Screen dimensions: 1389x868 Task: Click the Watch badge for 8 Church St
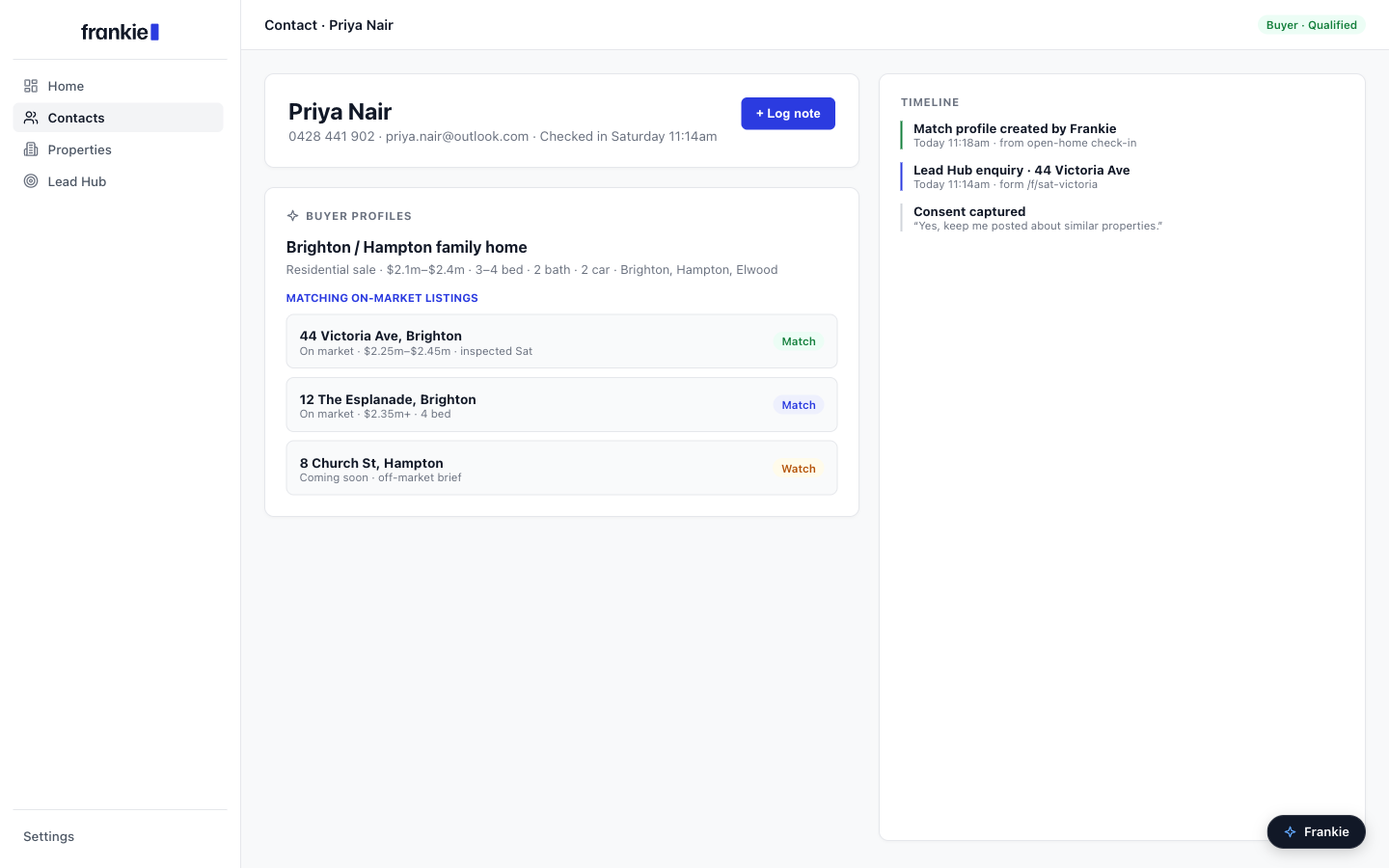pyautogui.click(x=799, y=469)
